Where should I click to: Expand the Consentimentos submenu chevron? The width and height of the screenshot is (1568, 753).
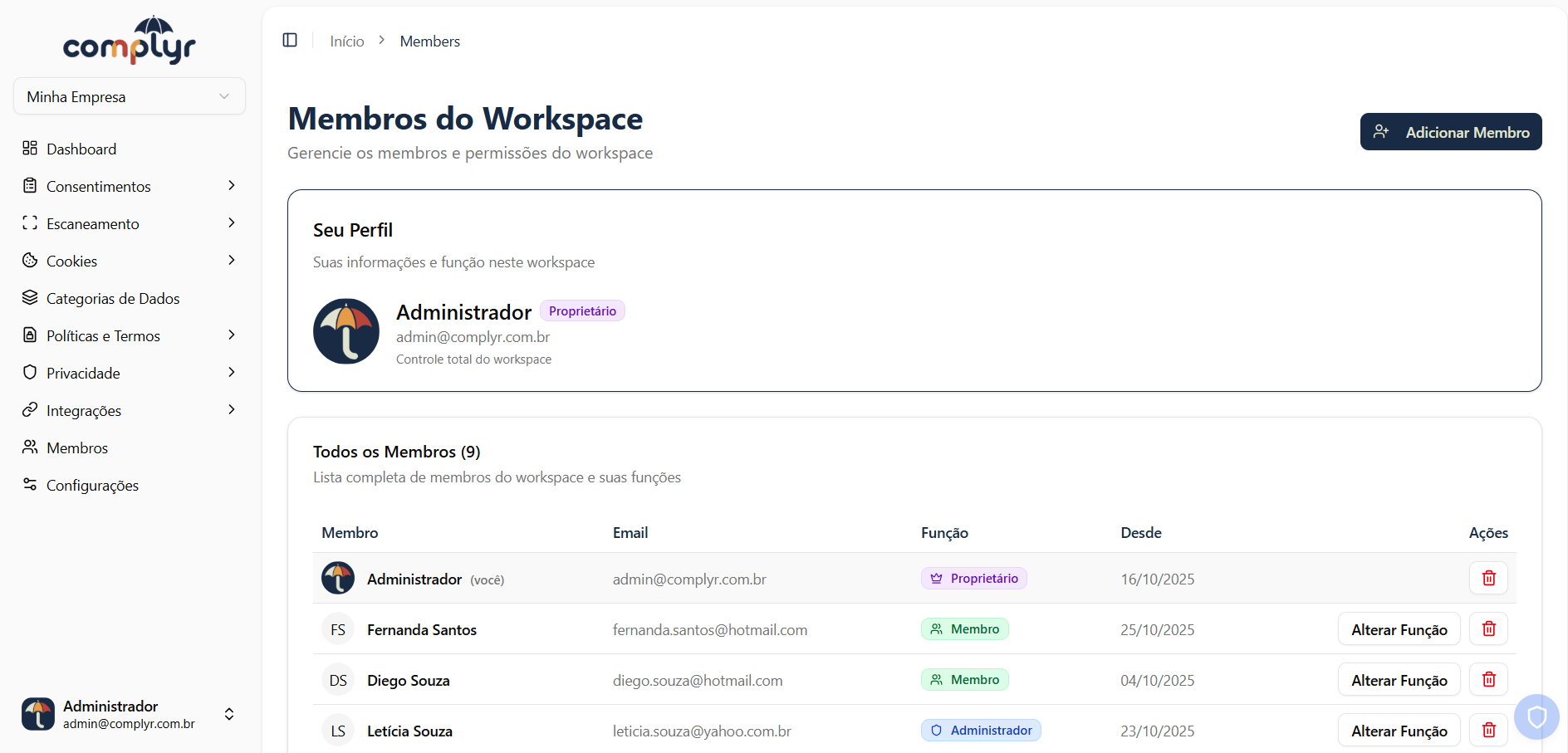click(231, 185)
